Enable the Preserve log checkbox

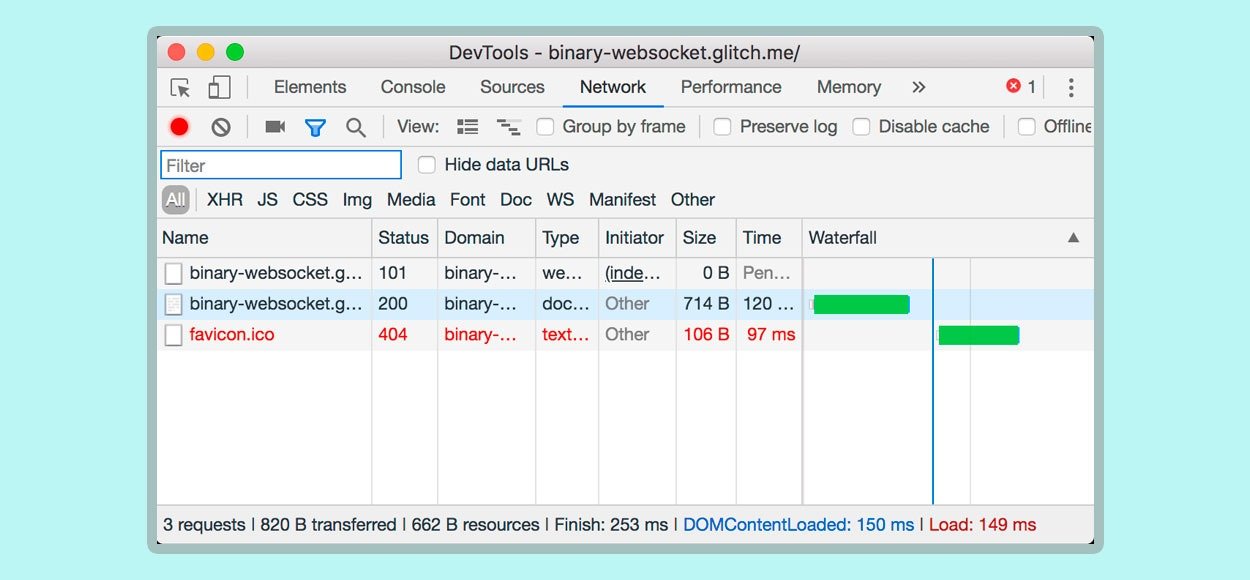click(x=722, y=127)
